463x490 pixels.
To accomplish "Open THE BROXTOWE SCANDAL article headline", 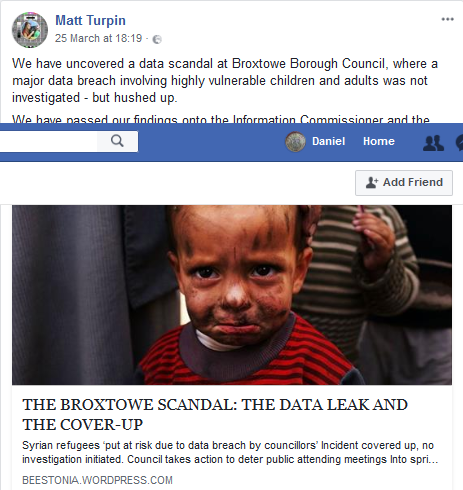I will tap(215, 415).
